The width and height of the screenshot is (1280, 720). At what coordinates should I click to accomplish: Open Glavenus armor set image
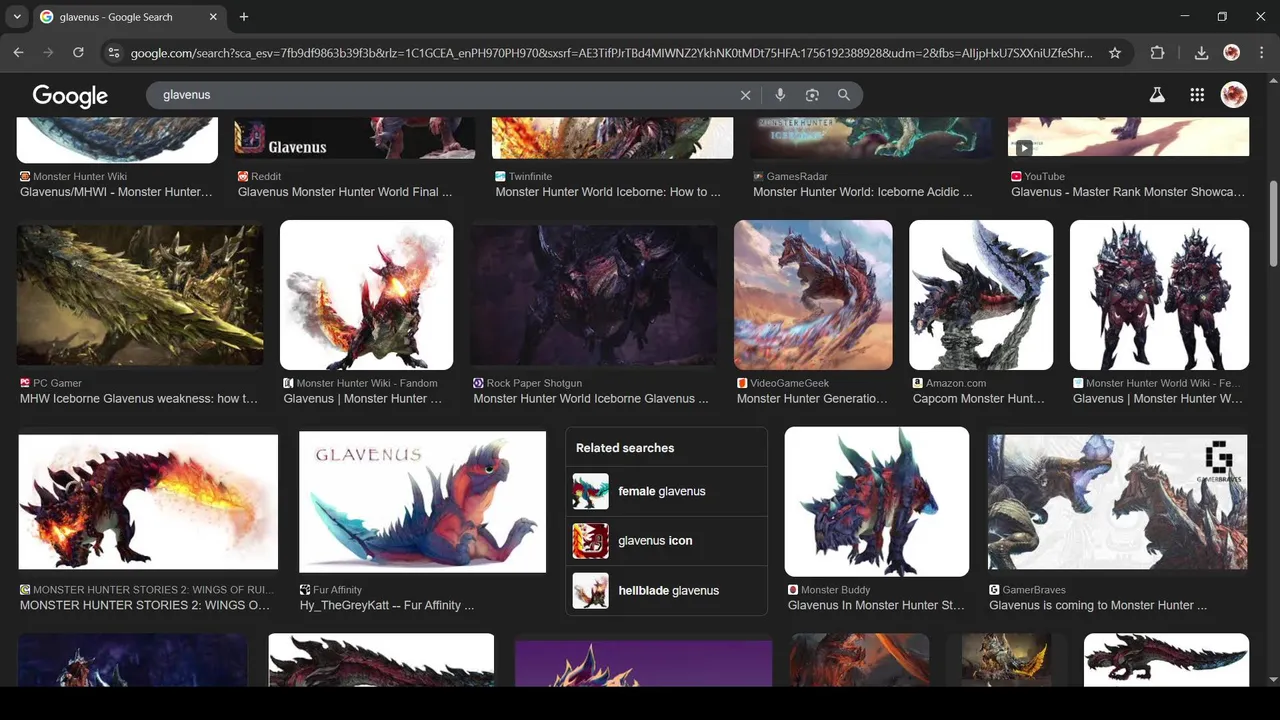(x=1159, y=295)
